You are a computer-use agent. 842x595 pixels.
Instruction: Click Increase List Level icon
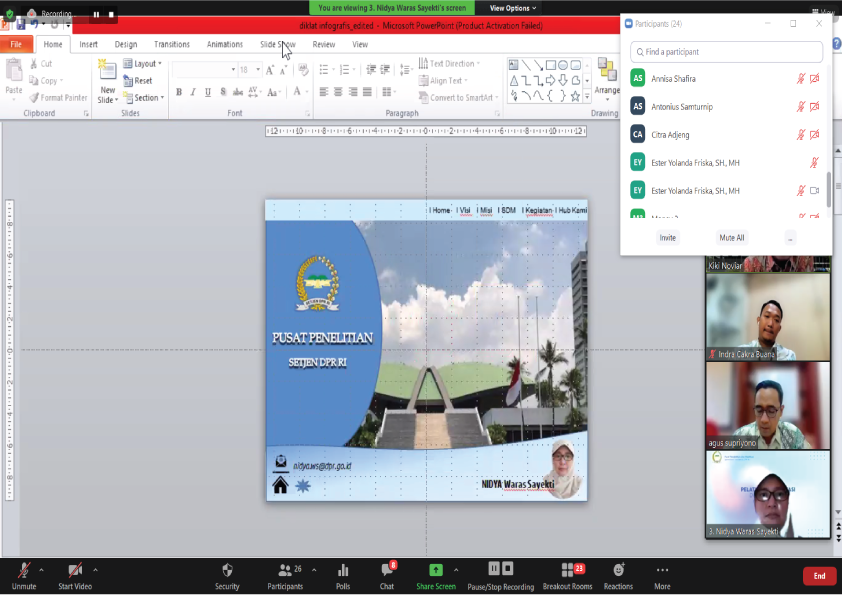coord(385,69)
